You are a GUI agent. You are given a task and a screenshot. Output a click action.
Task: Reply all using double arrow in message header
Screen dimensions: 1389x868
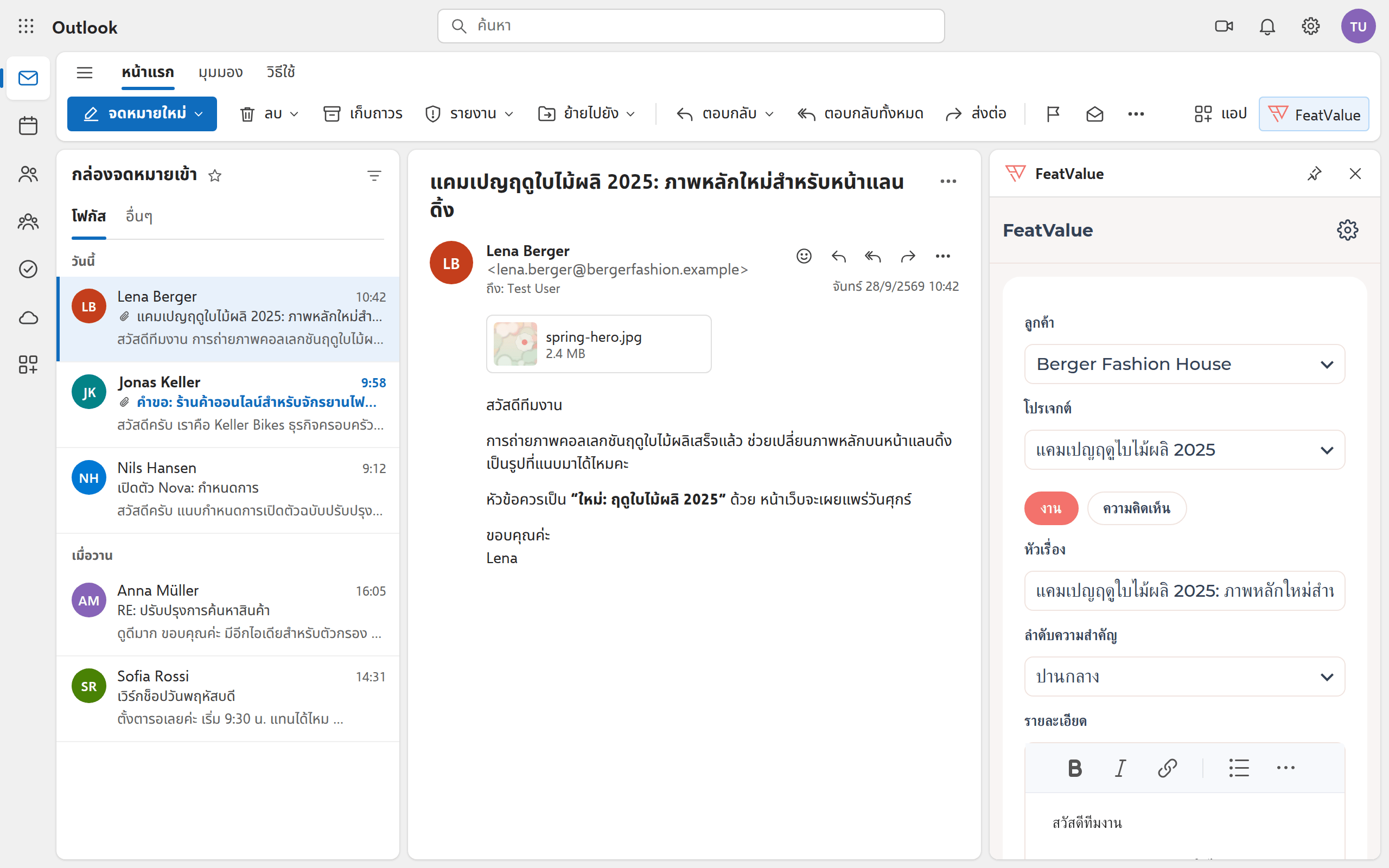click(873, 256)
